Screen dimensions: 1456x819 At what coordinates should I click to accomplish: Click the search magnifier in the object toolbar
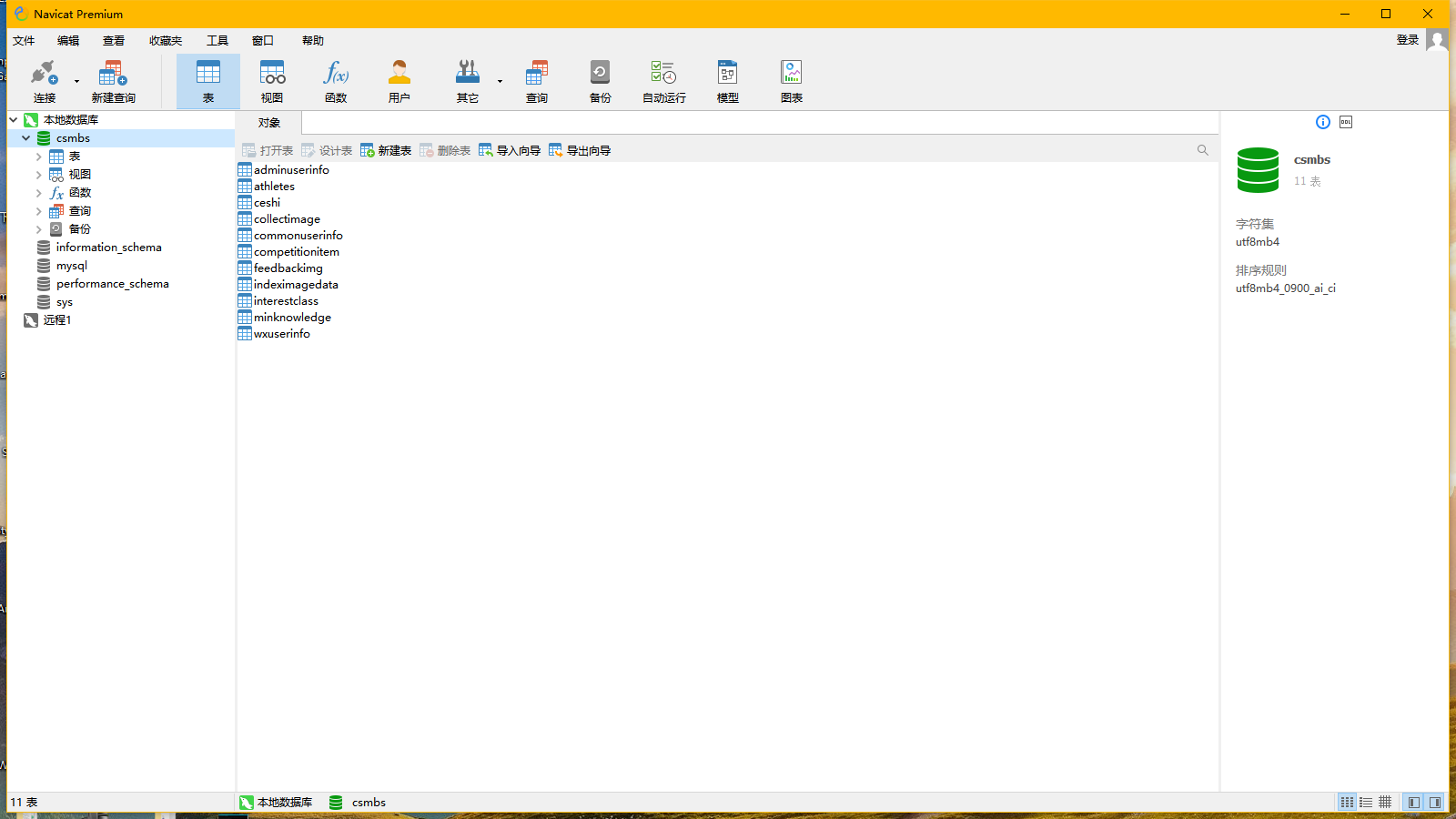1203,150
